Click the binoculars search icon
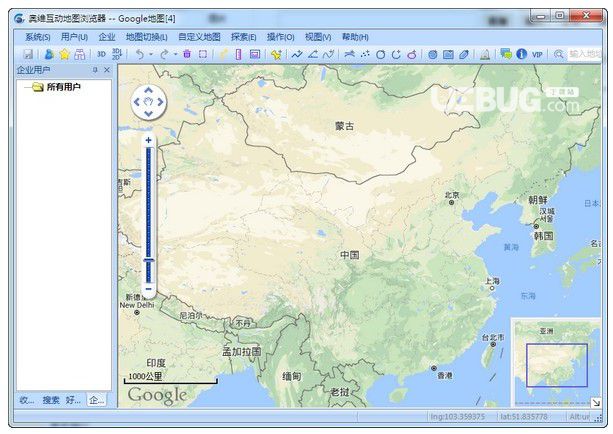 [80, 54]
